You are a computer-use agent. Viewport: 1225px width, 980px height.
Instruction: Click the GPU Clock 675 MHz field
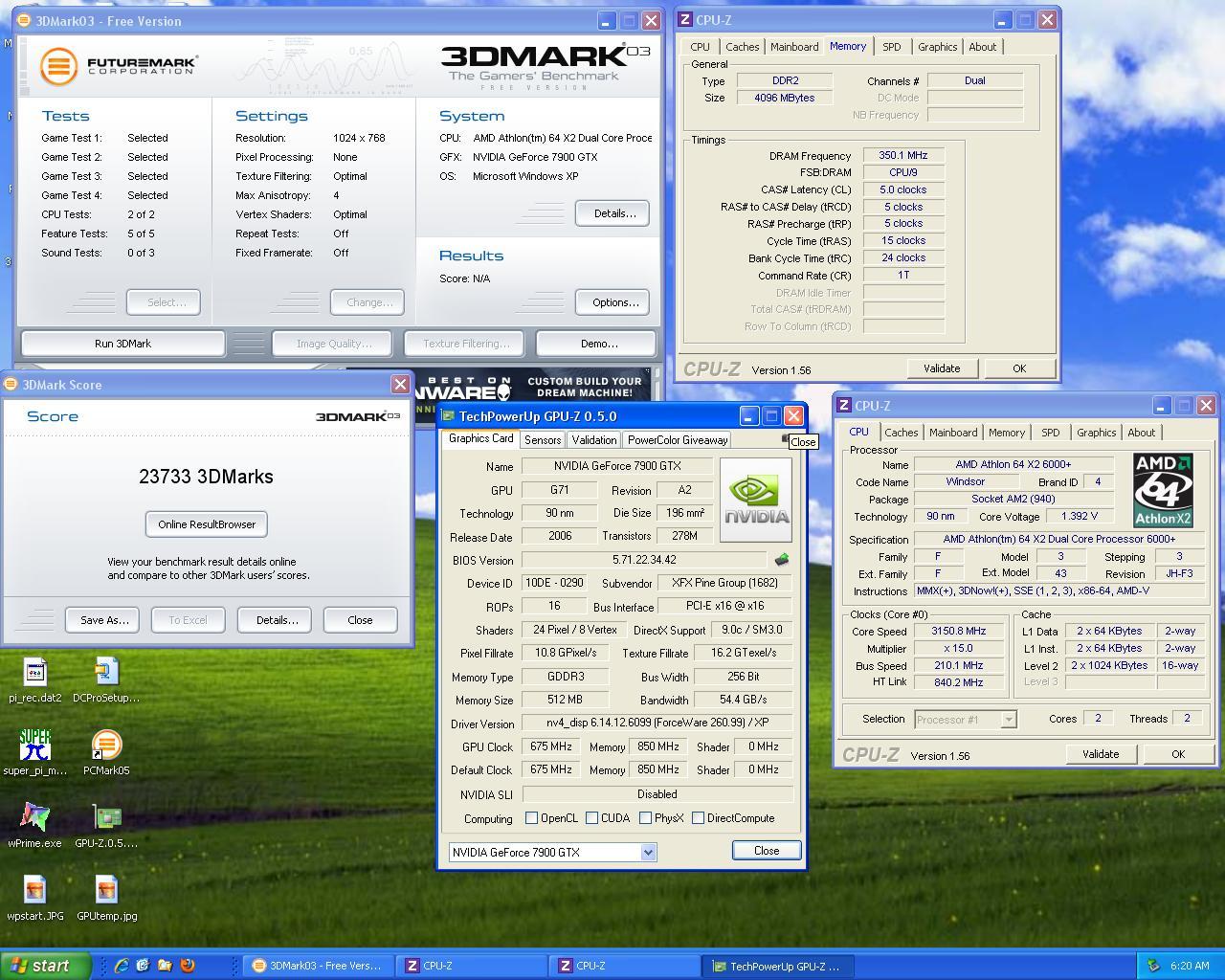tap(550, 746)
